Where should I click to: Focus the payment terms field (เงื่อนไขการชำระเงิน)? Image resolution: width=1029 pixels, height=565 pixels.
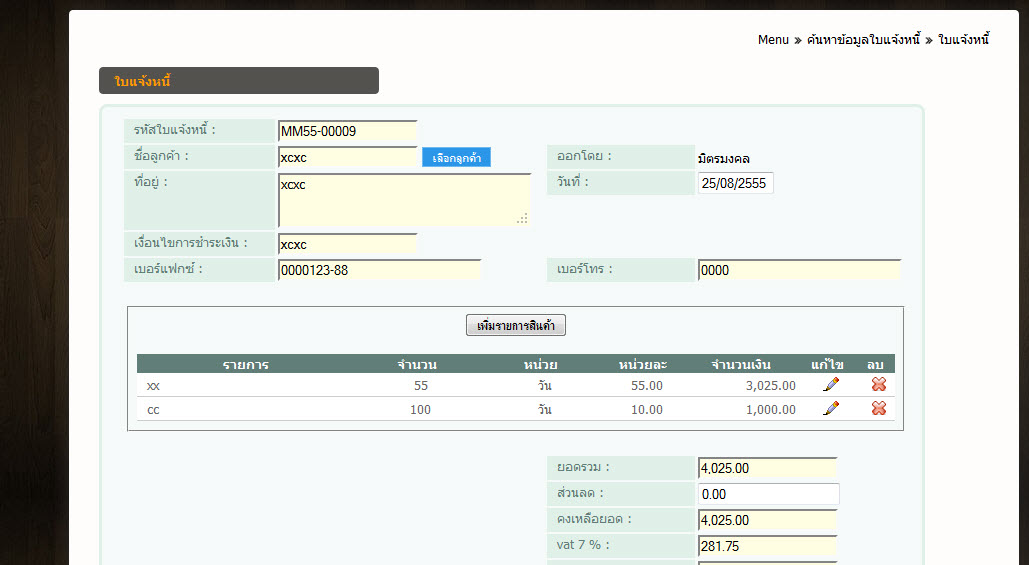coord(348,244)
